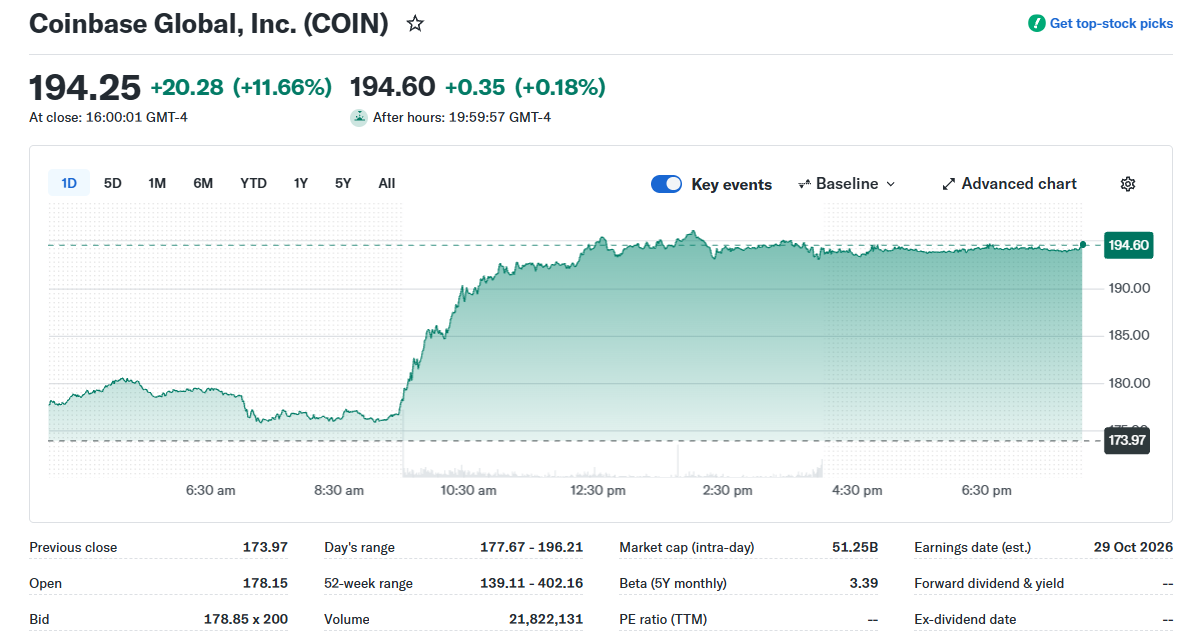Click the 185.00 price axis label
This screenshot has height=635, width=1193.
click(1129, 335)
